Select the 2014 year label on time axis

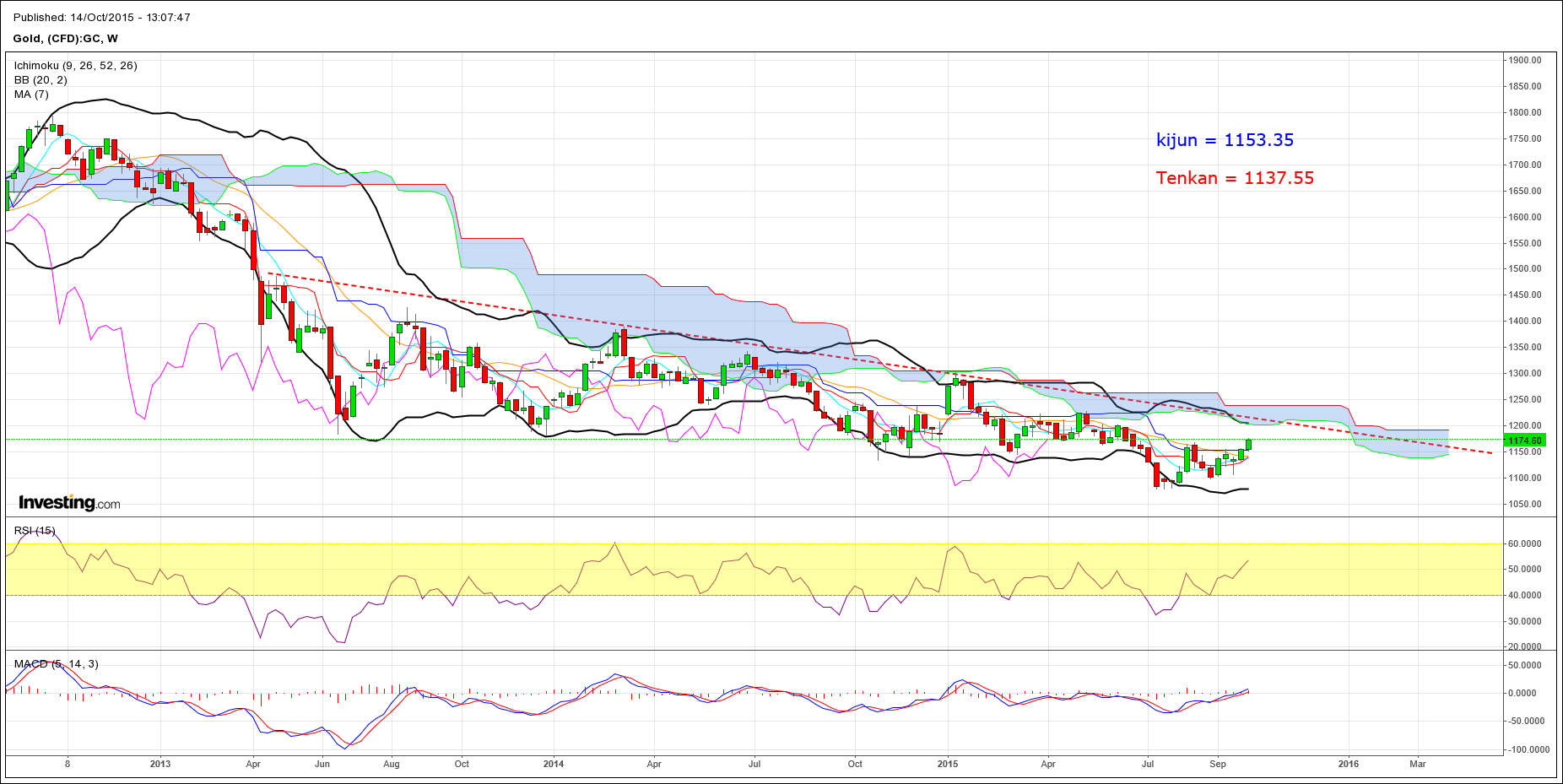pyautogui.click(x=554, y=764)
